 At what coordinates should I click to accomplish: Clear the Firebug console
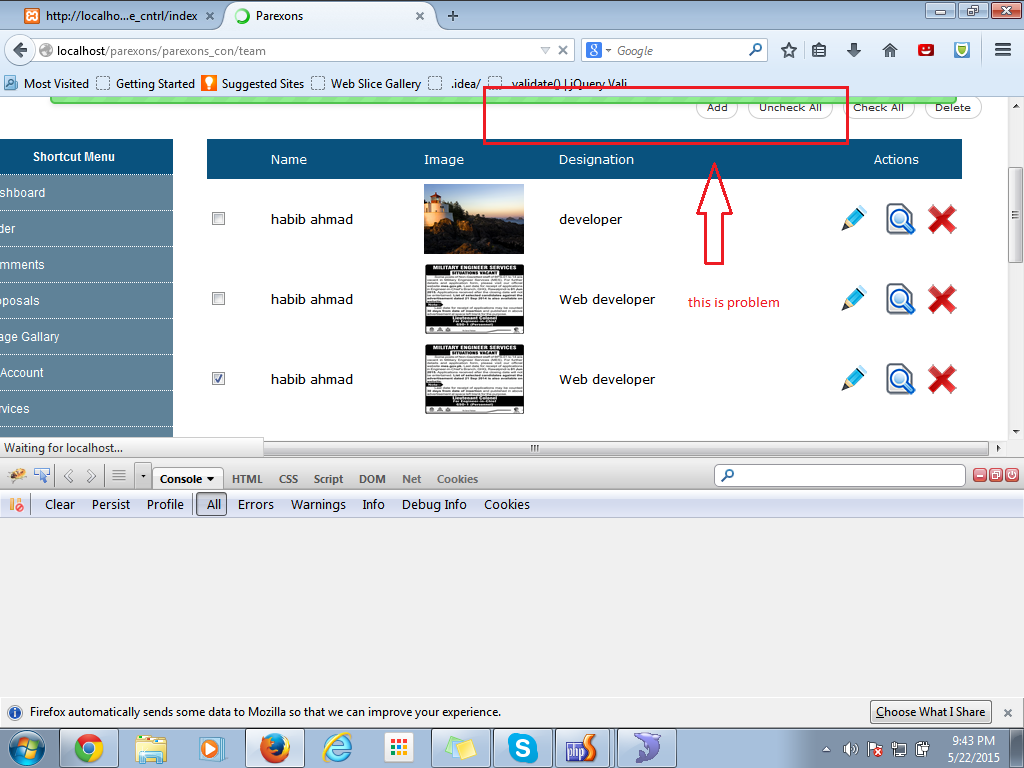coord(59,504)
